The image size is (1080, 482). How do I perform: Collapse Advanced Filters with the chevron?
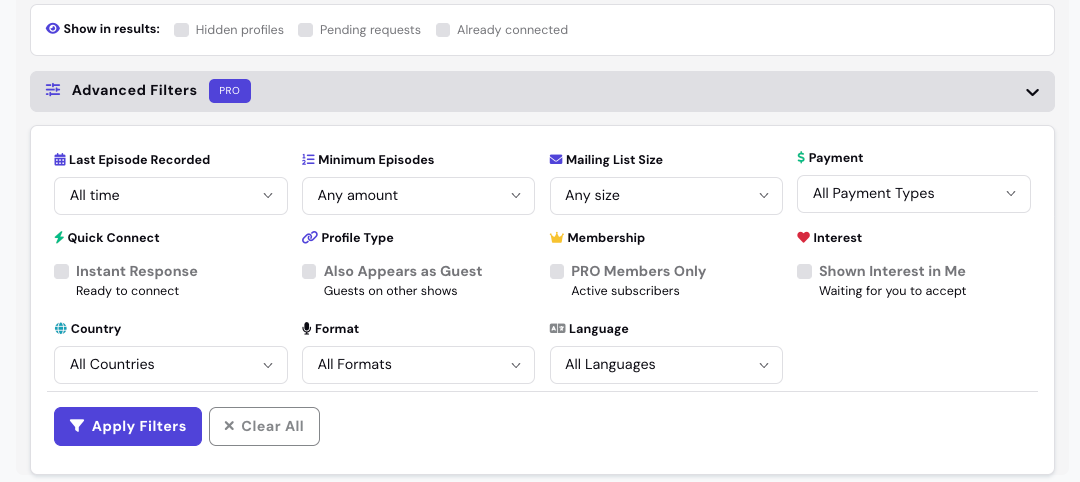point(1032,92)
